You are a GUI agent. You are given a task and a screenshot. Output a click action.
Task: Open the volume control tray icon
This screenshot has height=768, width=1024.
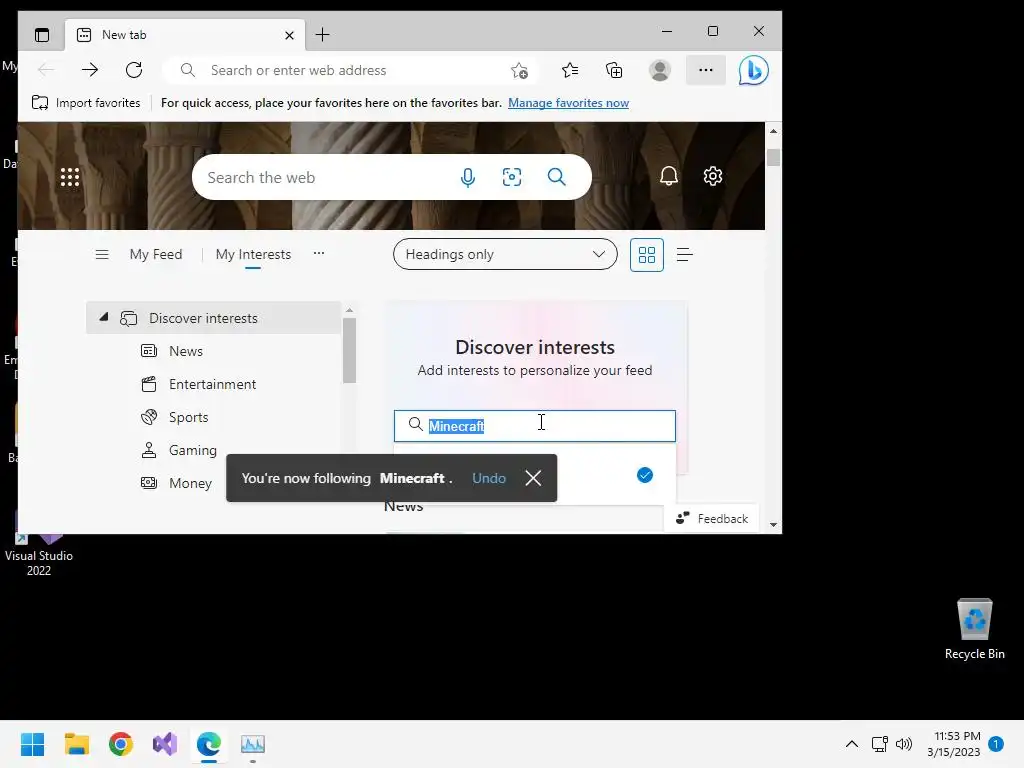click(904, 744)
